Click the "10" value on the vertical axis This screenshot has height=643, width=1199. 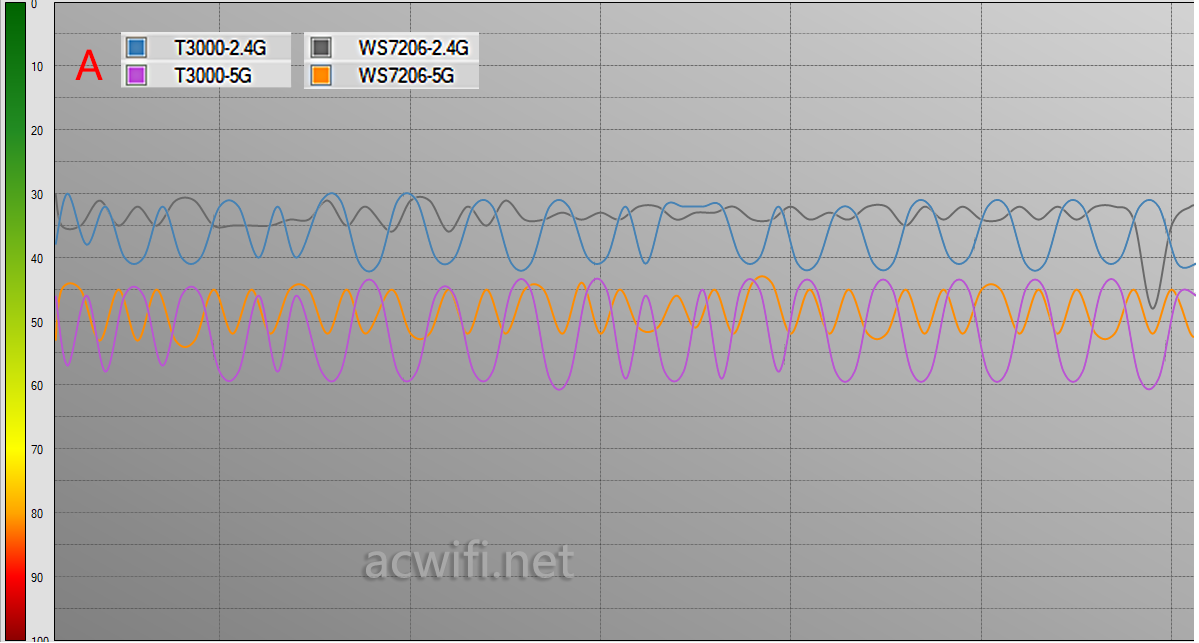pyautogui.click(x=37, y=67)
